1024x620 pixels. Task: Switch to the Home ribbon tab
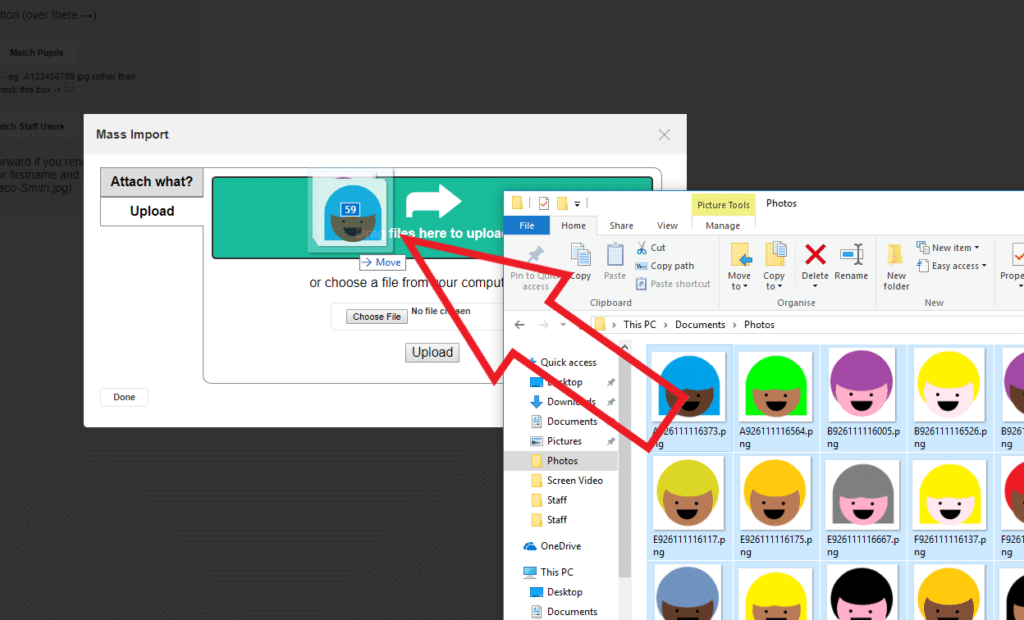[x=573, y=225]
